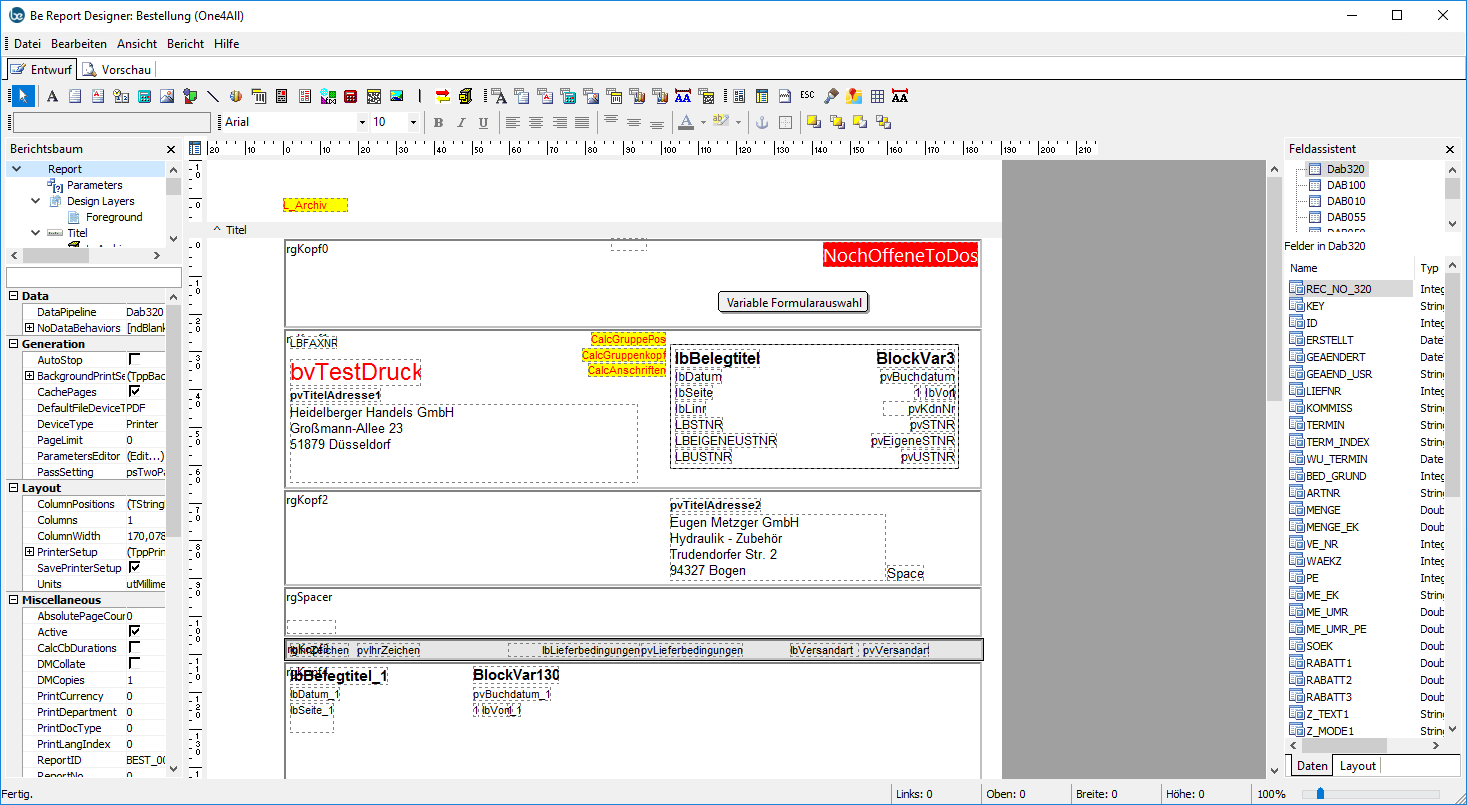The image size is (1467, 805).
Task: Open the Bericht menu
Action: point(185,44)
